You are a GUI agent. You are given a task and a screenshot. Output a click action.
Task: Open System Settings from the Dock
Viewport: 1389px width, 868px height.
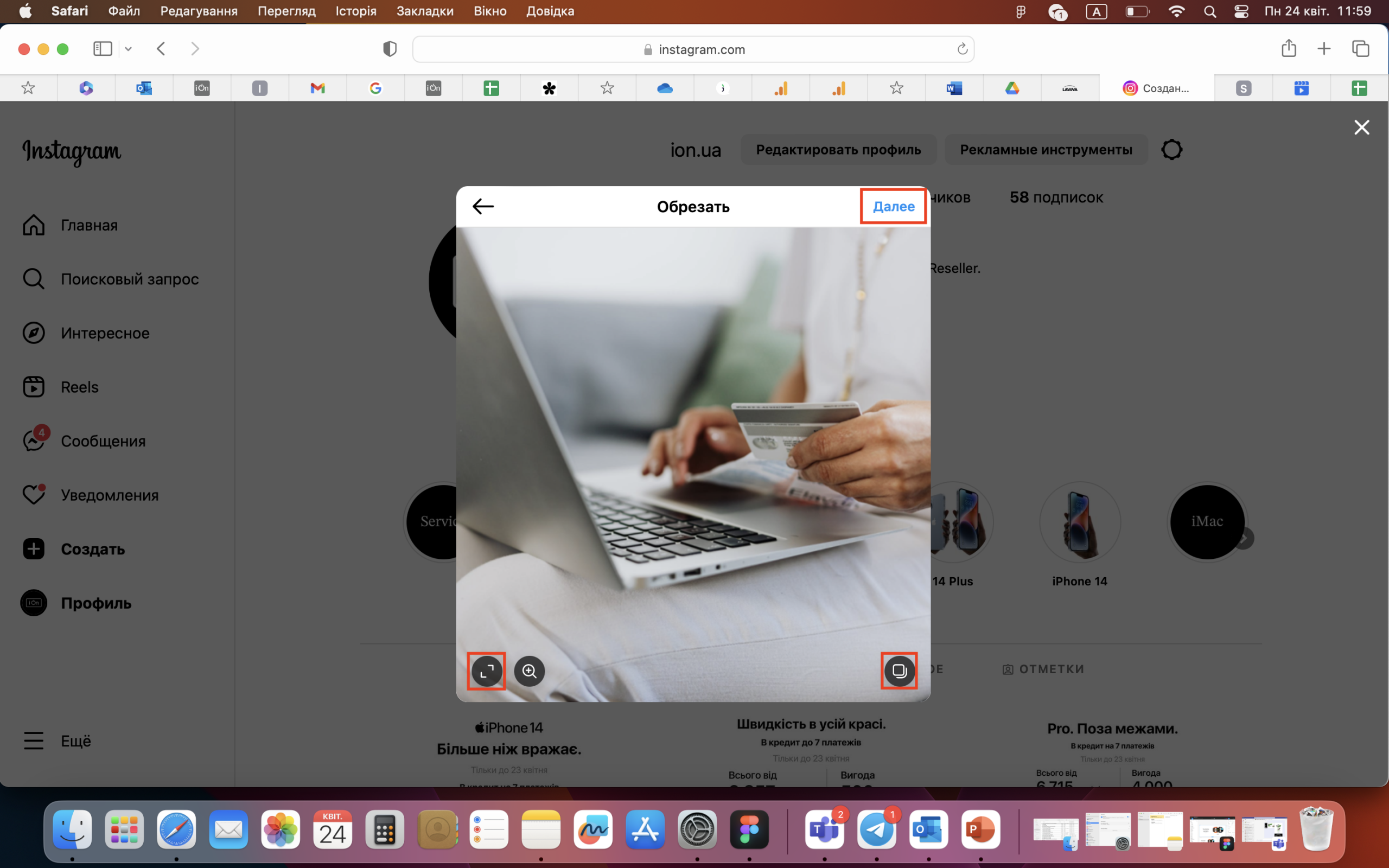coord(697,829)
